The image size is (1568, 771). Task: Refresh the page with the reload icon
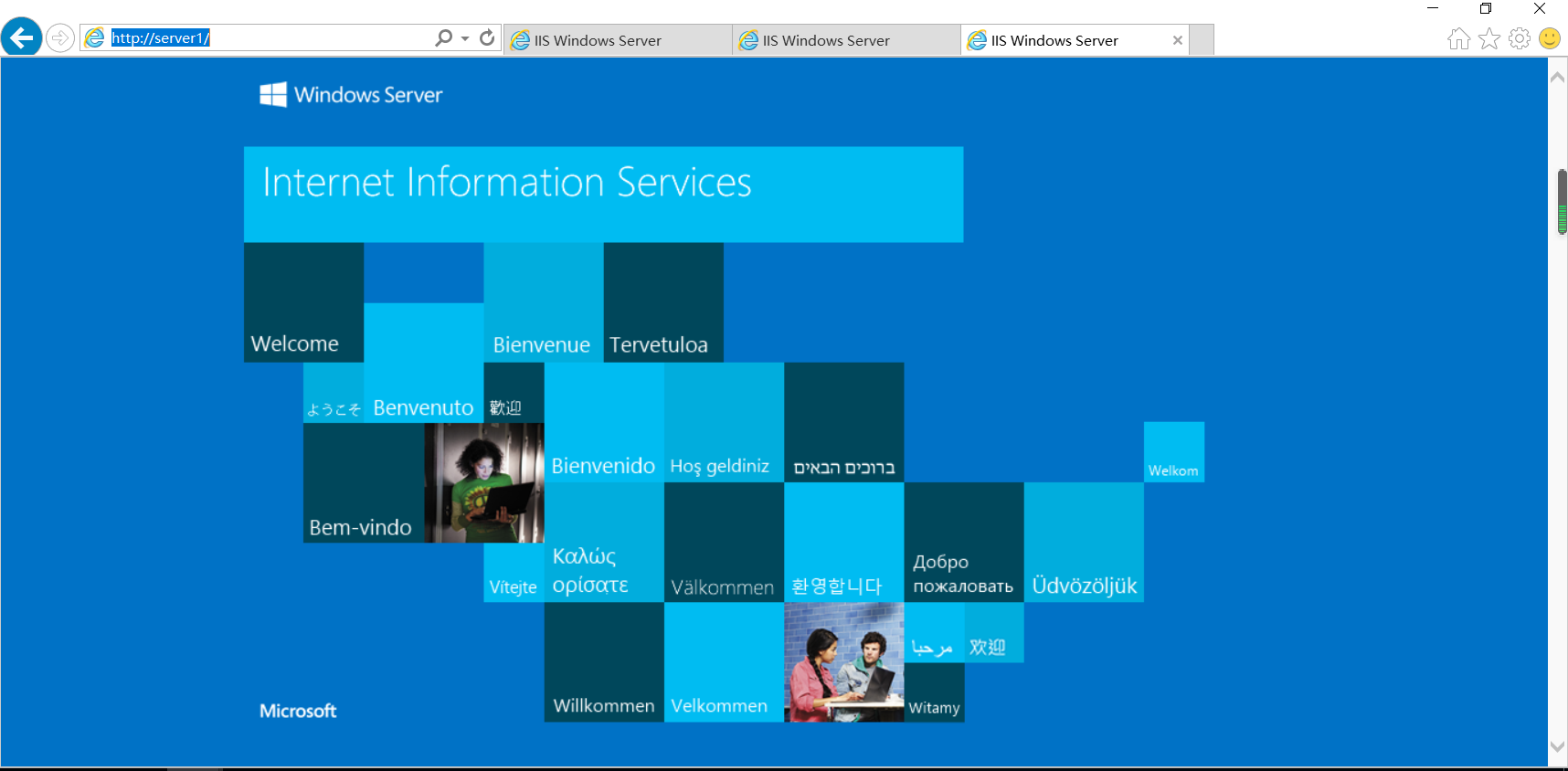tap(487, 37)
